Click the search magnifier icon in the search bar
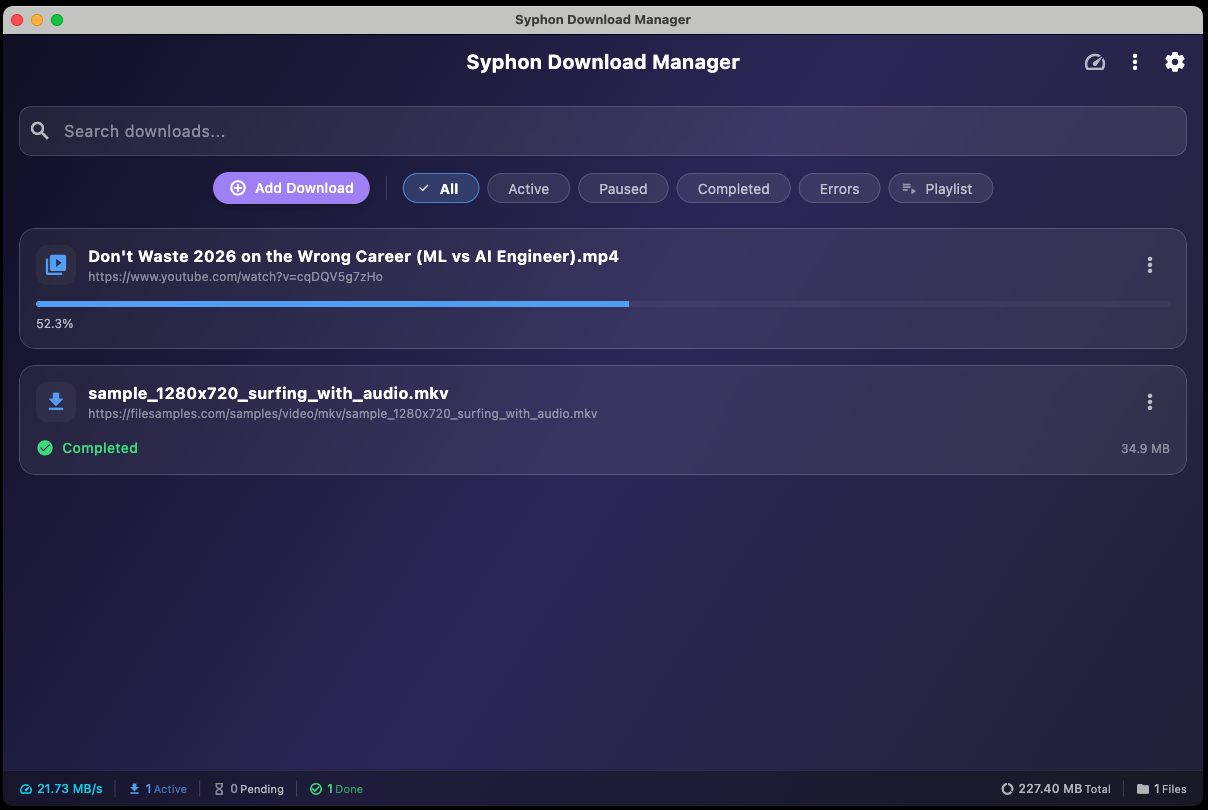 pyautogui.click(x=40, y=130)
